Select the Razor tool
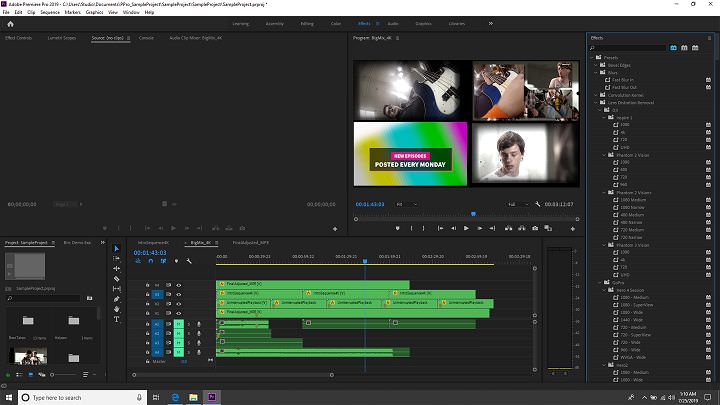Screen dimensions: 720x405 tap(117, 279)
